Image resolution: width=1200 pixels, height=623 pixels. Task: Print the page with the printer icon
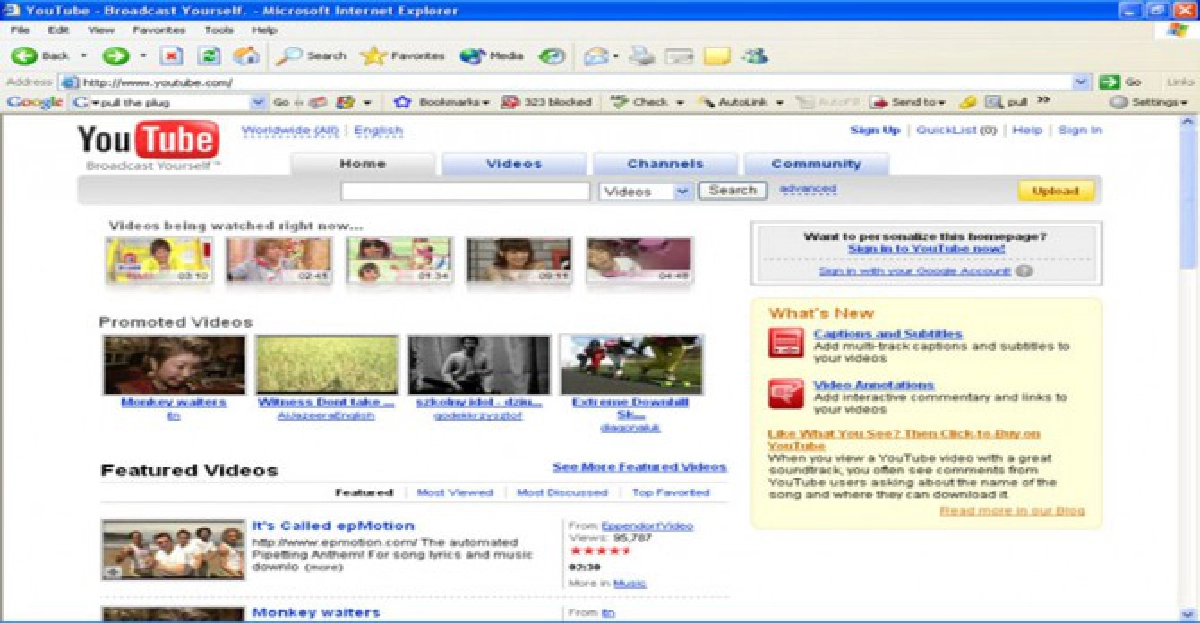[642, 56]
